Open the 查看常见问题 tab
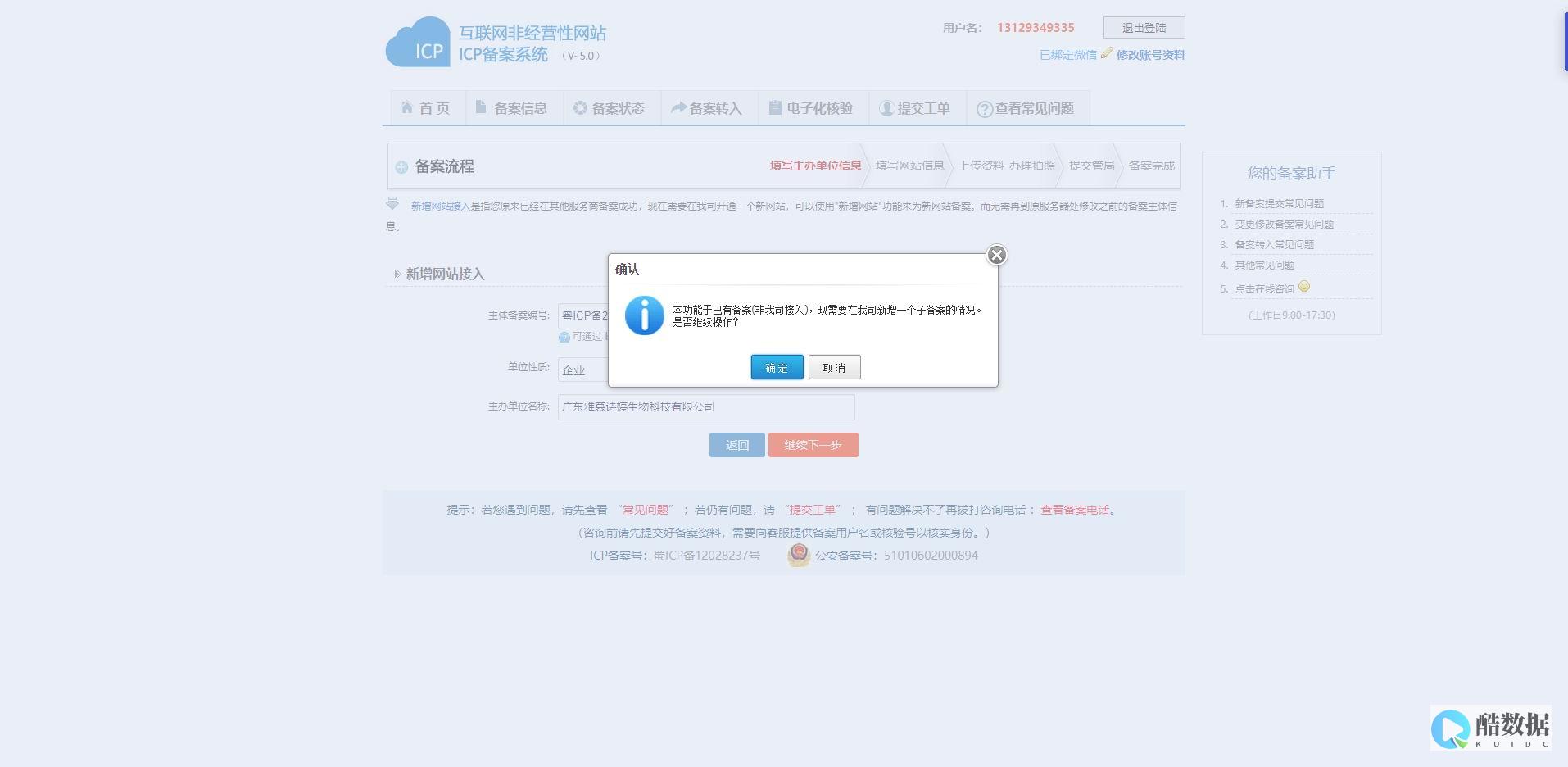The width and height of the screenshot is (1568, 767). pos(1026,108)
